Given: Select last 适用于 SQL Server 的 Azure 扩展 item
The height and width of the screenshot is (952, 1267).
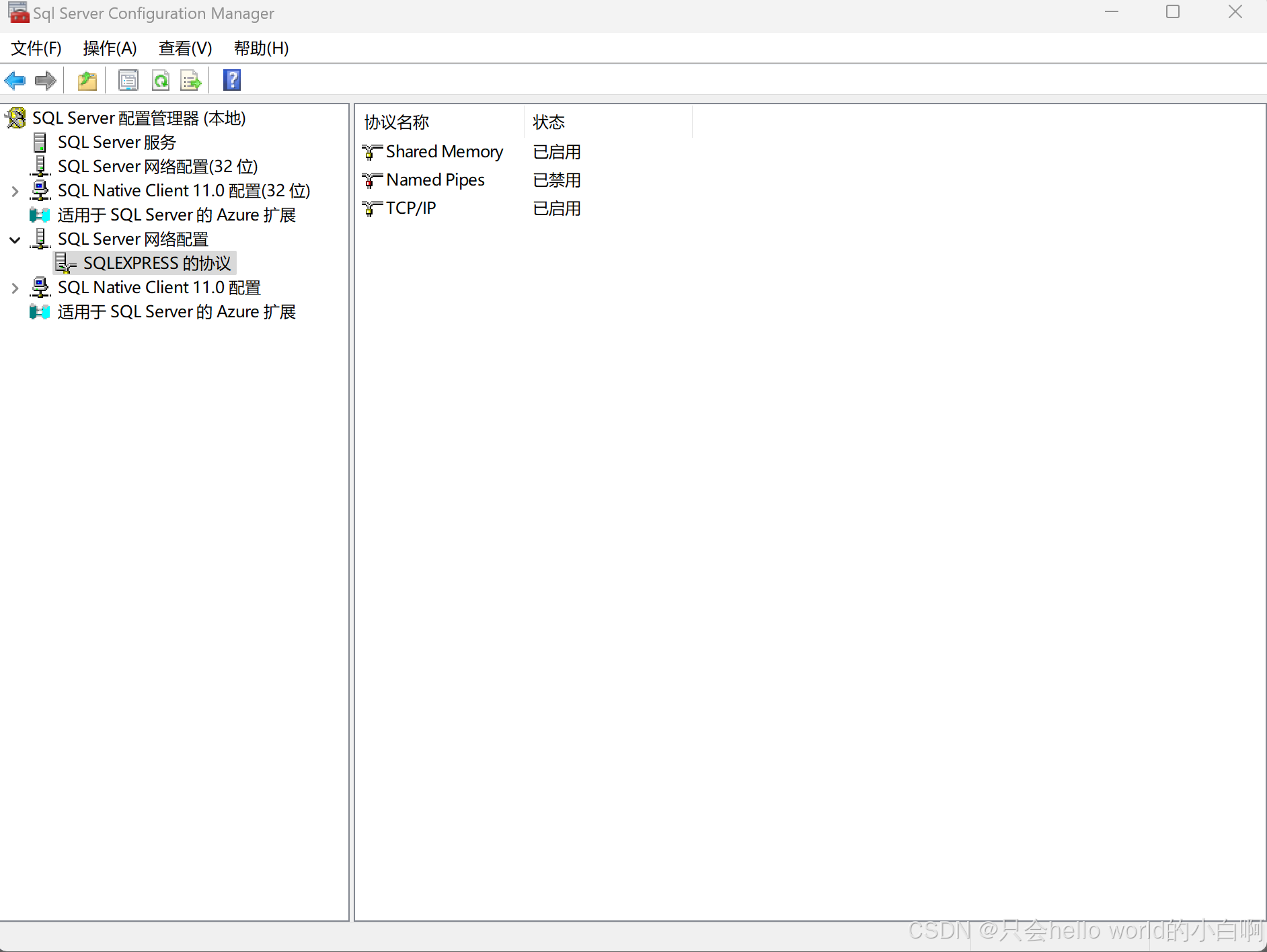Looking at the screenshot, I should click(177, 312).
